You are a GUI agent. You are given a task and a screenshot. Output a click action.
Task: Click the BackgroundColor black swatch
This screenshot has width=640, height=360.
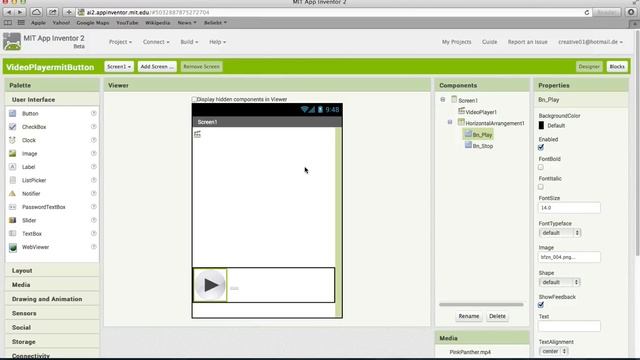(x=541, y=125)
